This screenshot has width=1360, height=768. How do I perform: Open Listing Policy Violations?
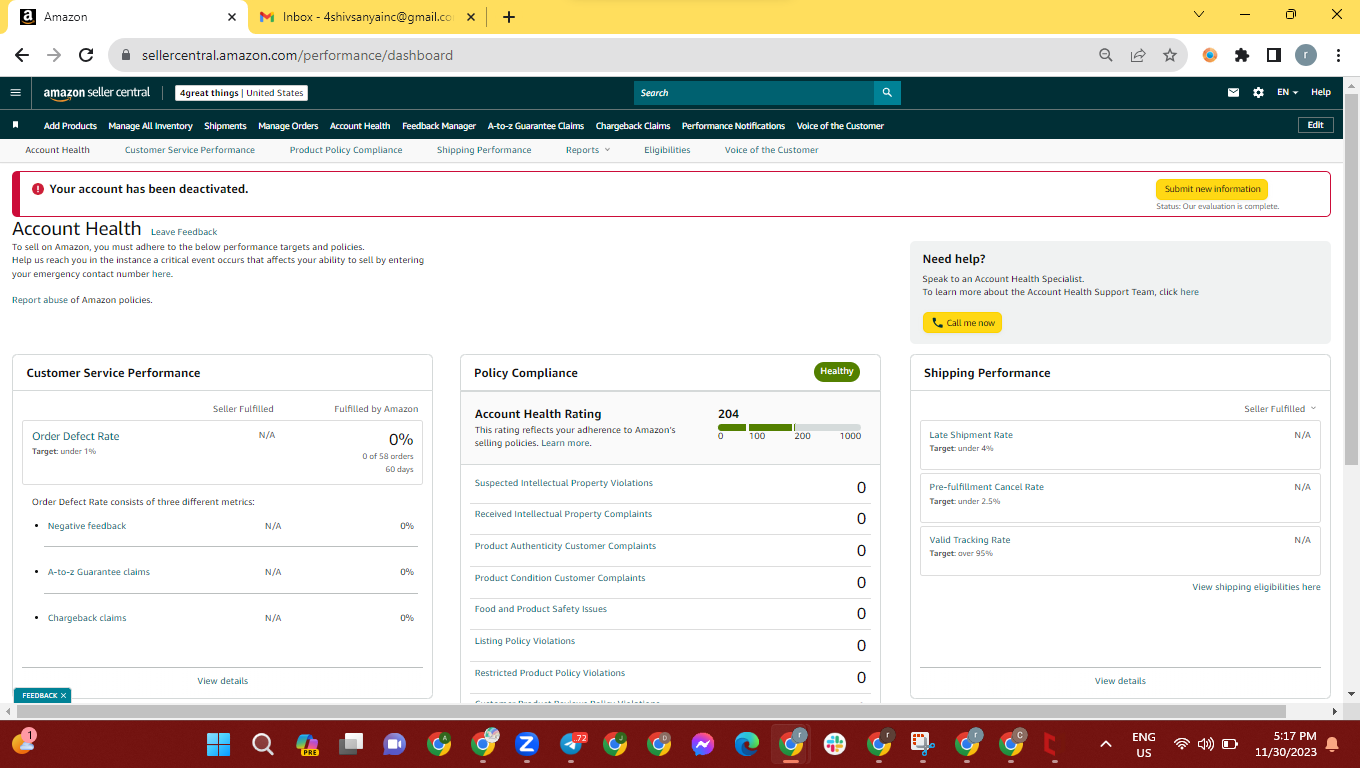525,641
